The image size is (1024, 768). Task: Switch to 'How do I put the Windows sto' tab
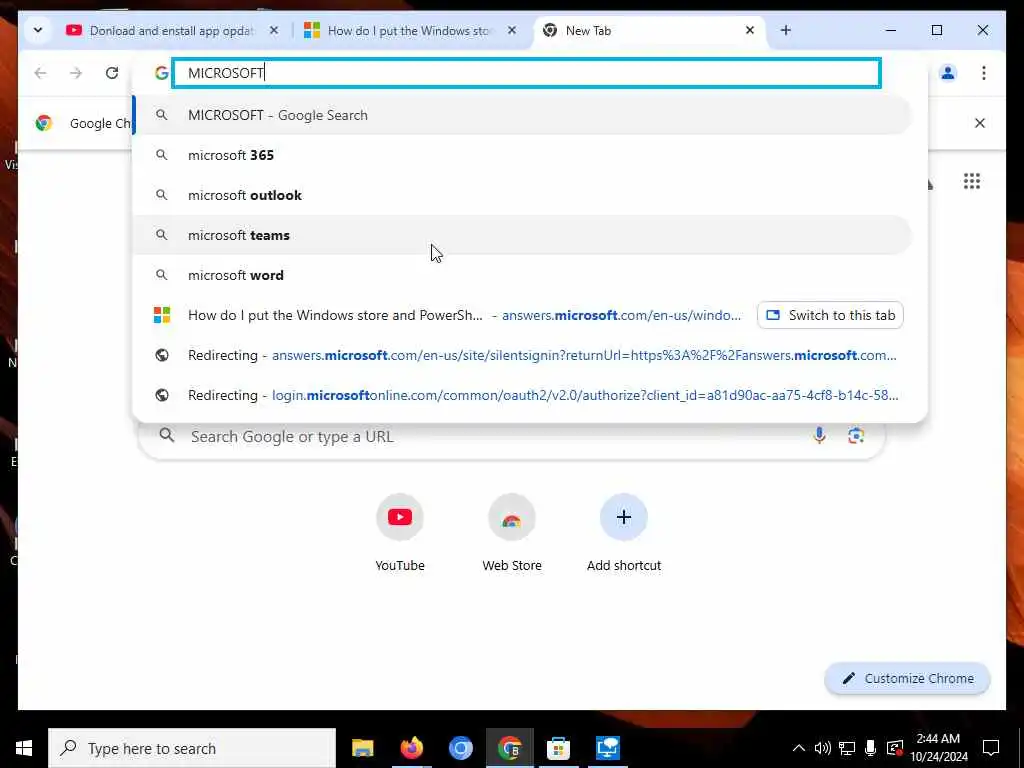pyautogui.click(x=410, y=31)
